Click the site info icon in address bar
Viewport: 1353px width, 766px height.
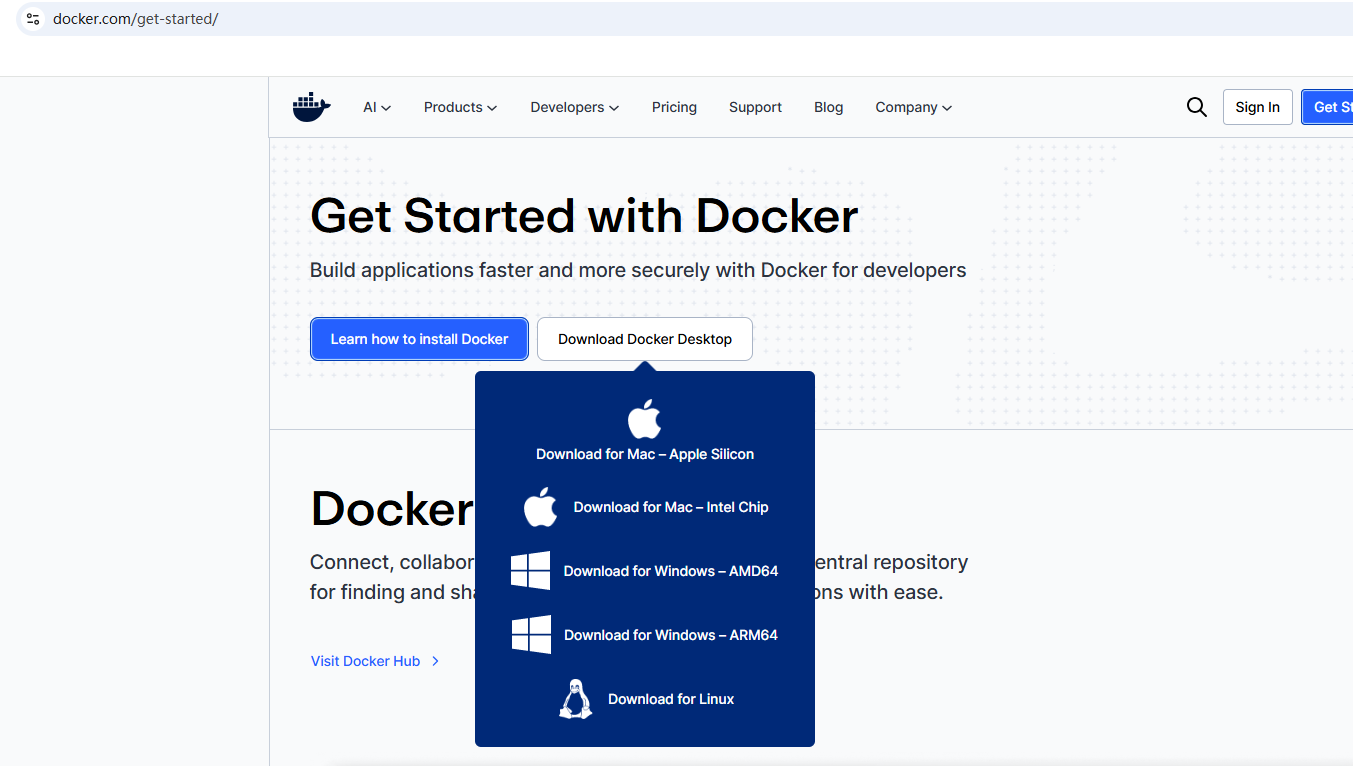(x=33, y=19)
